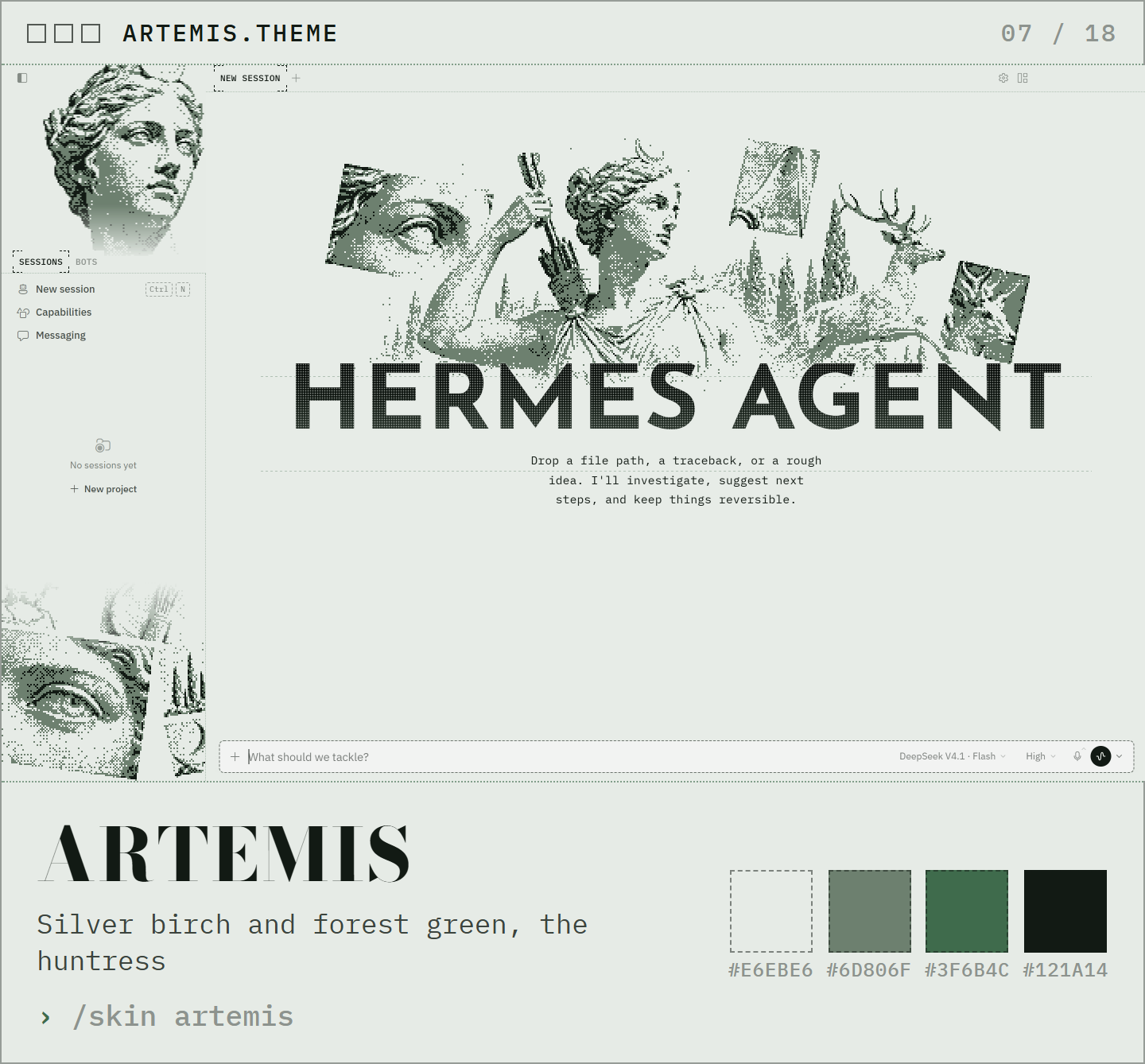Open the DeepSeek V4.1 Flash model dropdown
The image size is (1145, 1064).
tap(953, 756)
